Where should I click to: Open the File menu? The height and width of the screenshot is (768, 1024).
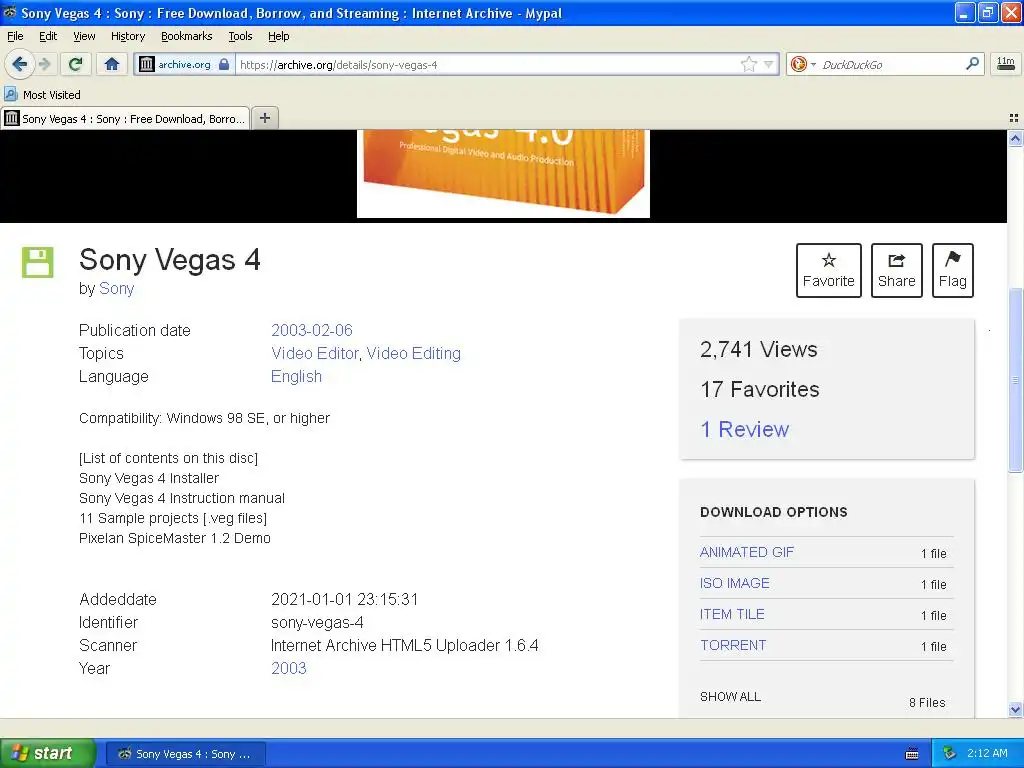pyautogui.click(x=15, y=36)
